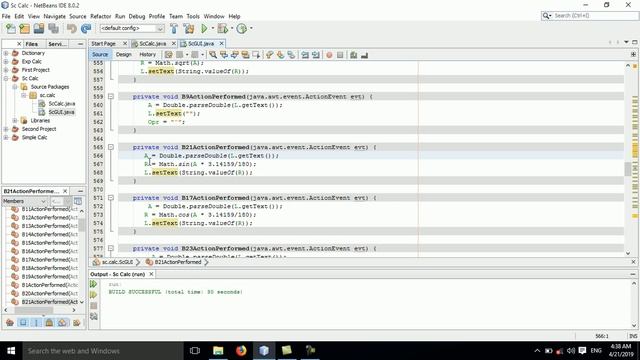
Task: Open Firefox from the Windows taskbar
Action: coord(241,351)
